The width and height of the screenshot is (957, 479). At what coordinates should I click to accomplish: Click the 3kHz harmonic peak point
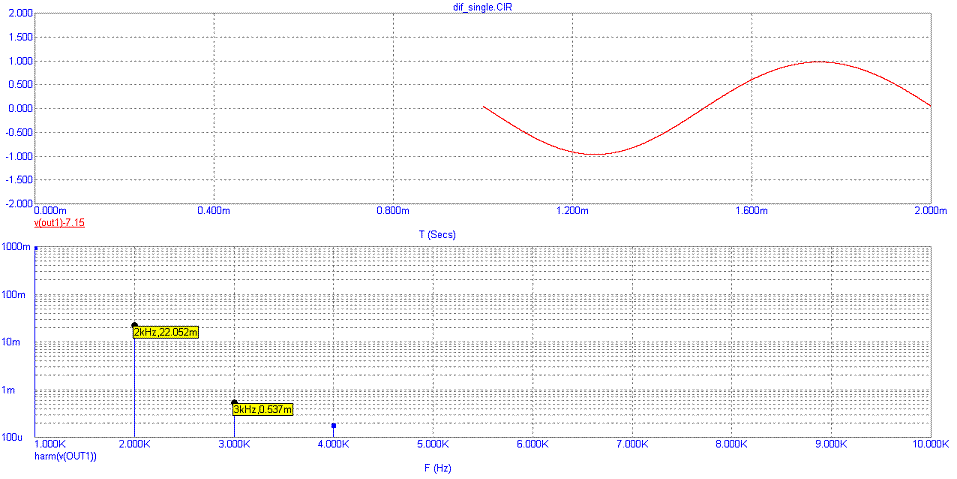(234, 403)
